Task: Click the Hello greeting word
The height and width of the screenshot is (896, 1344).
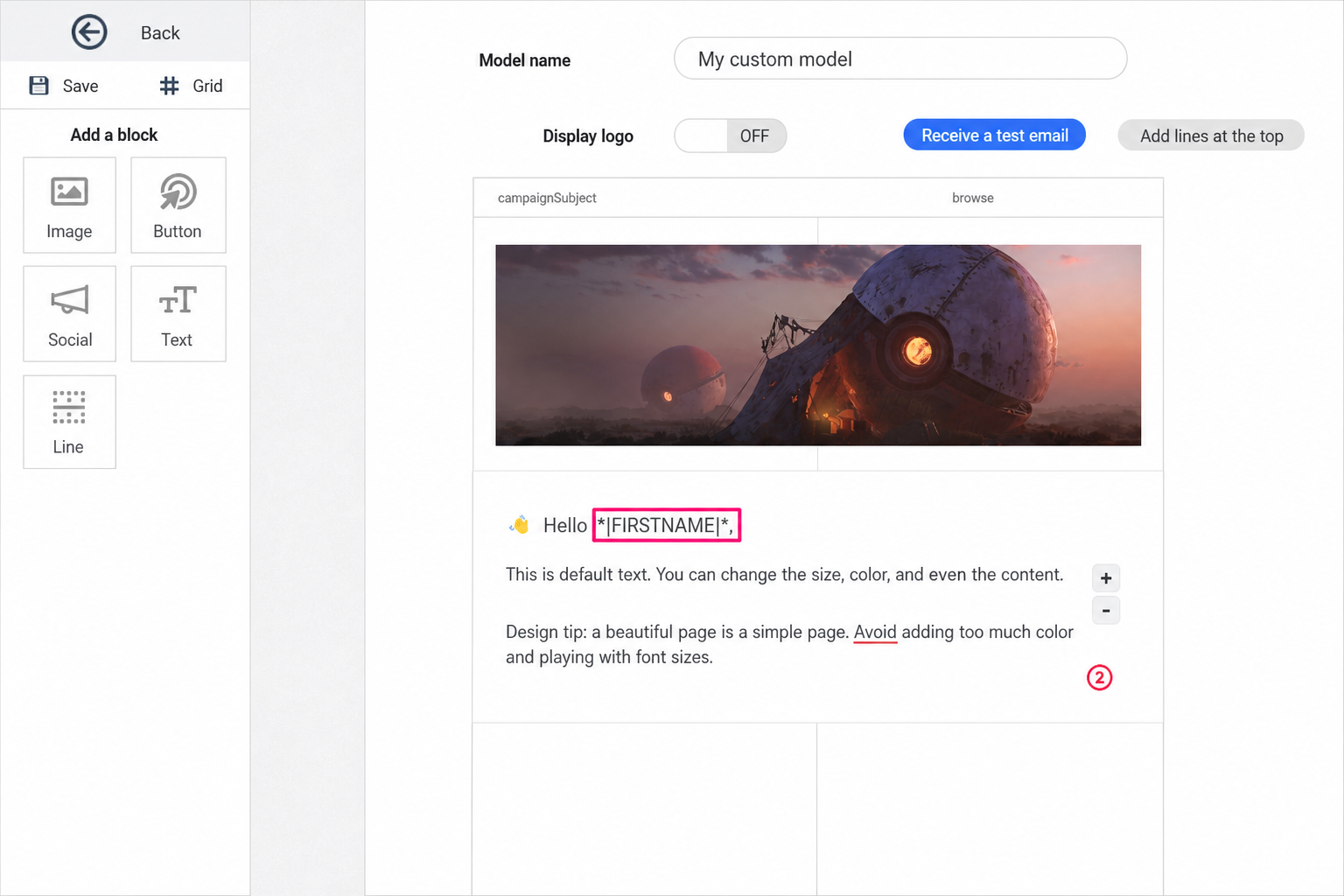Action: click(565, 525)
